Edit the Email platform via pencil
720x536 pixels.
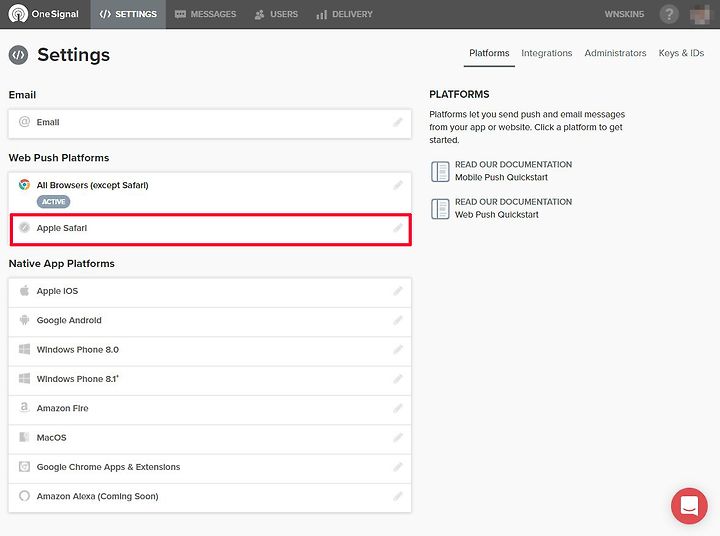pos(398,122)
